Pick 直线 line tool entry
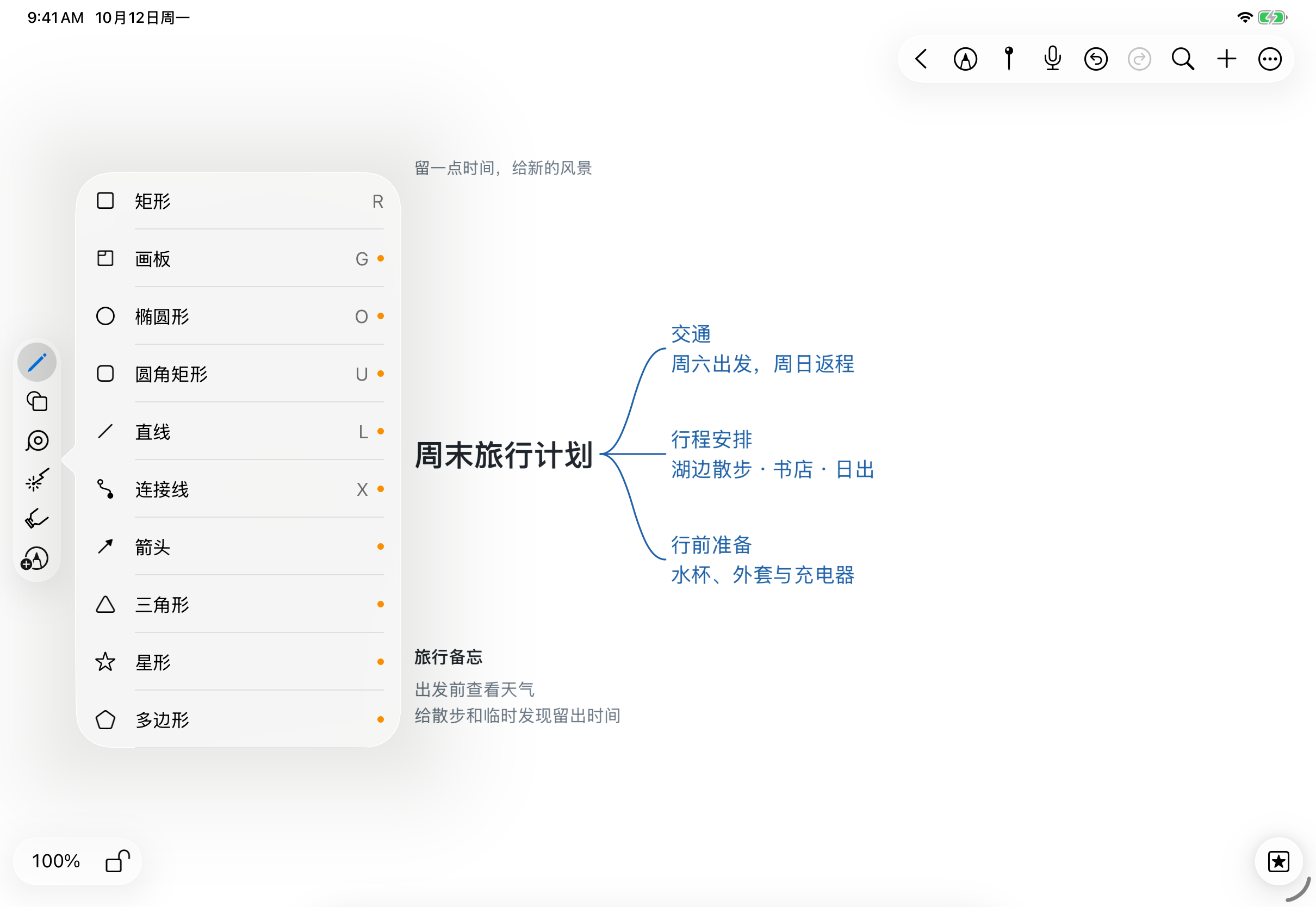Viewport: 1316px width, 907px height. [238, 431]
